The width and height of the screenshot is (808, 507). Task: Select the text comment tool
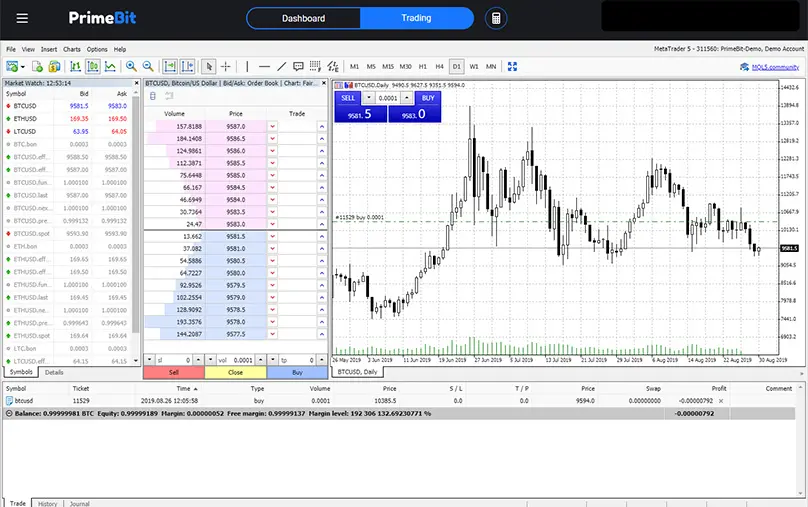pyautogui.click(x=298, y=66)
